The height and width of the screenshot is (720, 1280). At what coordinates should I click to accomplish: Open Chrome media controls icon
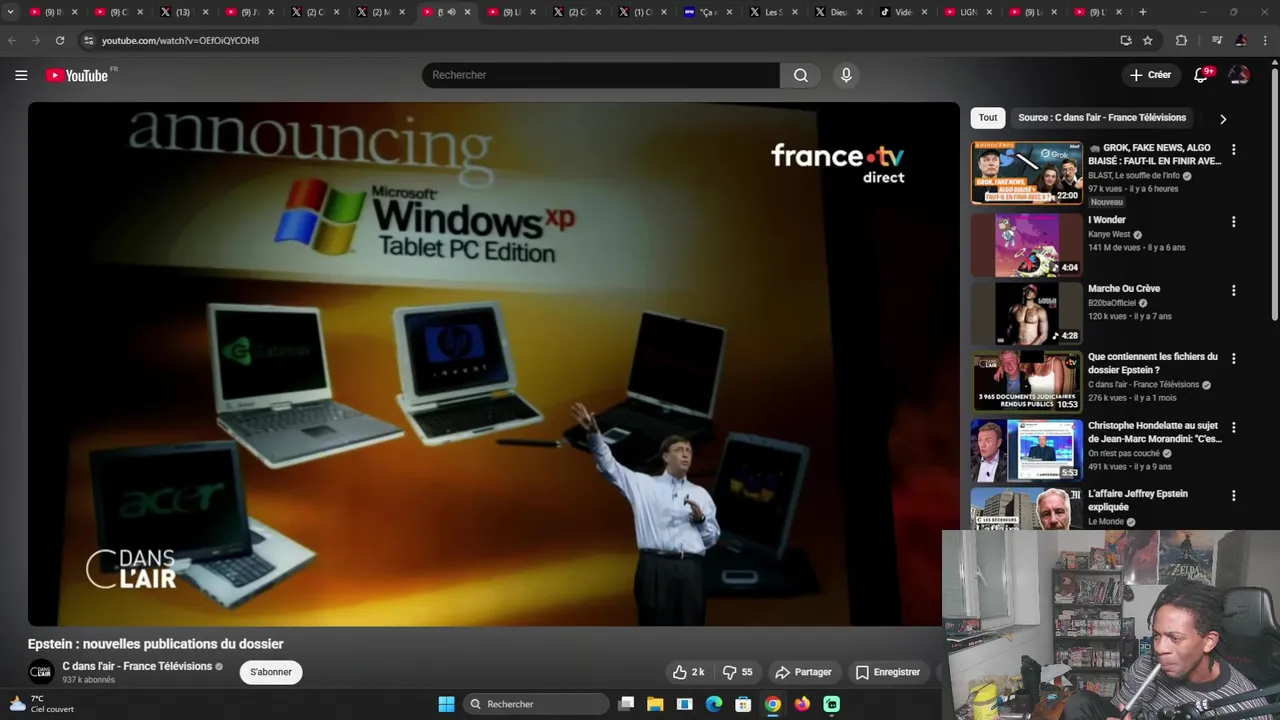(1216, 40)
